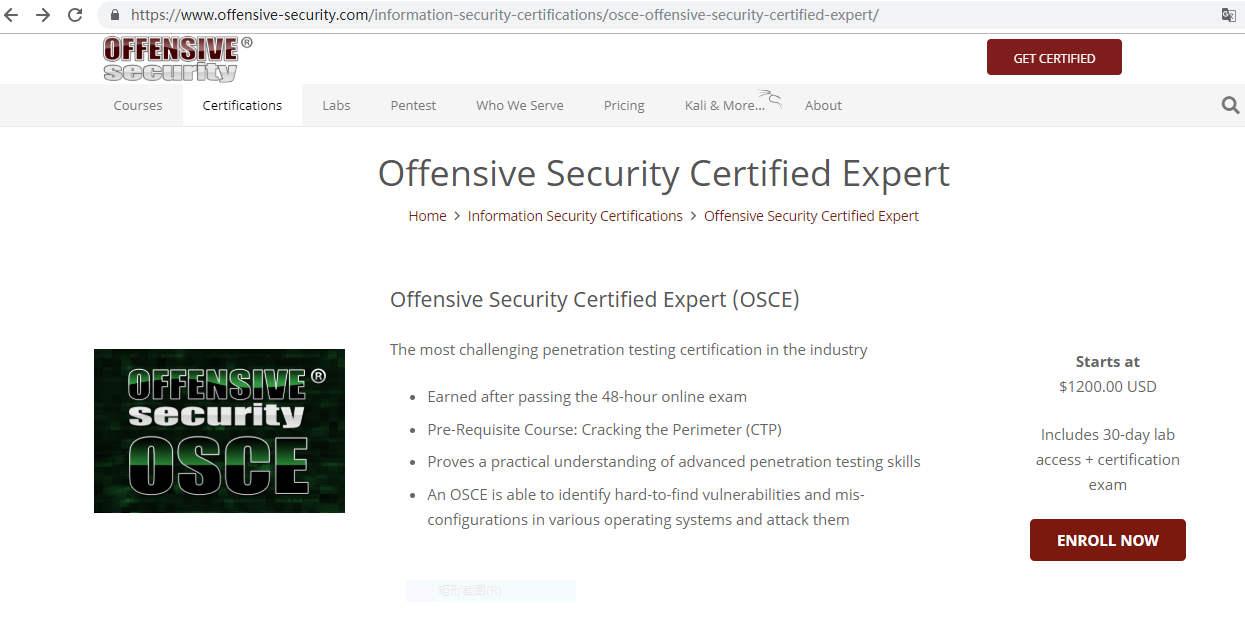This screenshot has width=1245, height=628.
Task: Click the page title Offensive Security Certified Expert
Action: click(664, 174)
